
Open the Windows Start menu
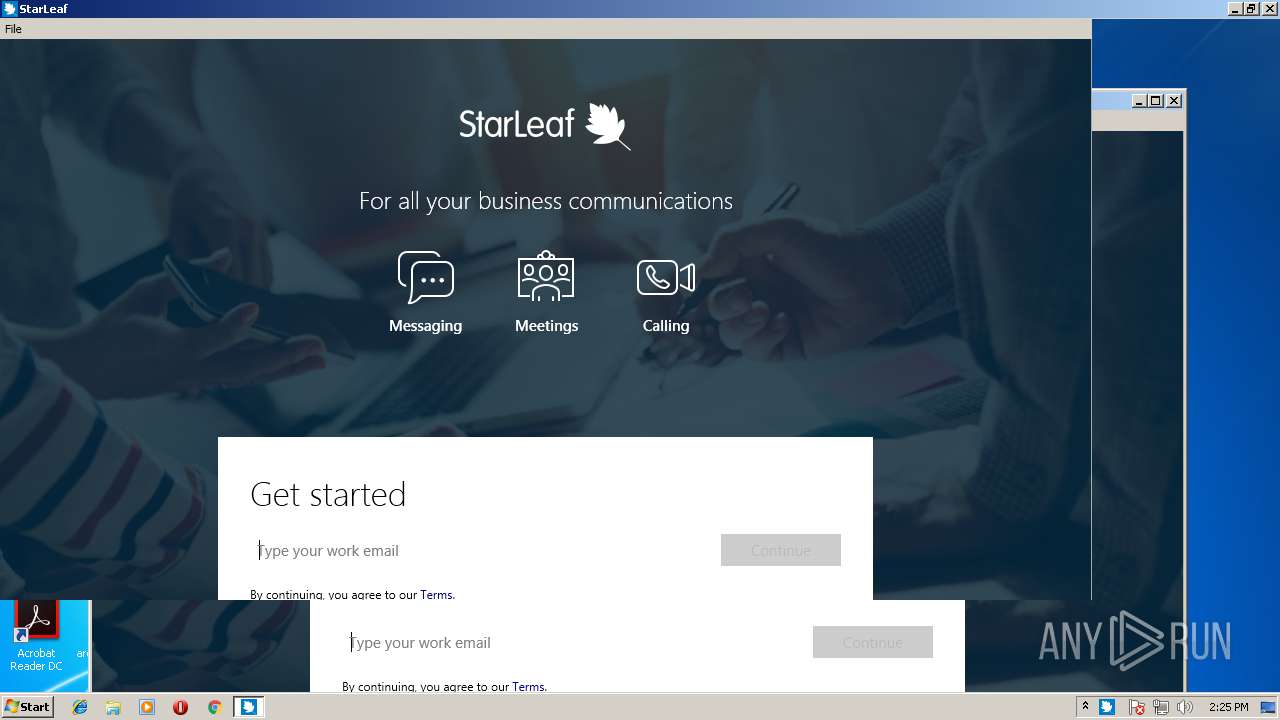[x=27, y=707]
